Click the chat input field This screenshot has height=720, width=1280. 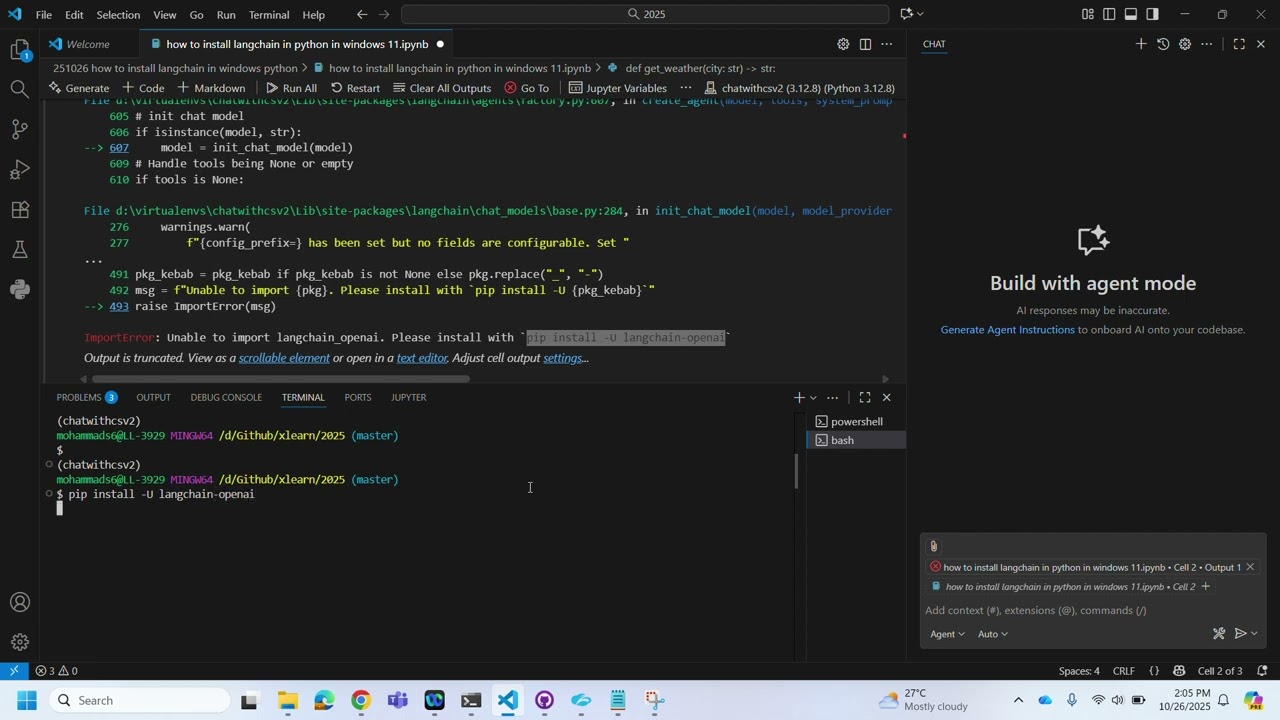coord(1093,611)
